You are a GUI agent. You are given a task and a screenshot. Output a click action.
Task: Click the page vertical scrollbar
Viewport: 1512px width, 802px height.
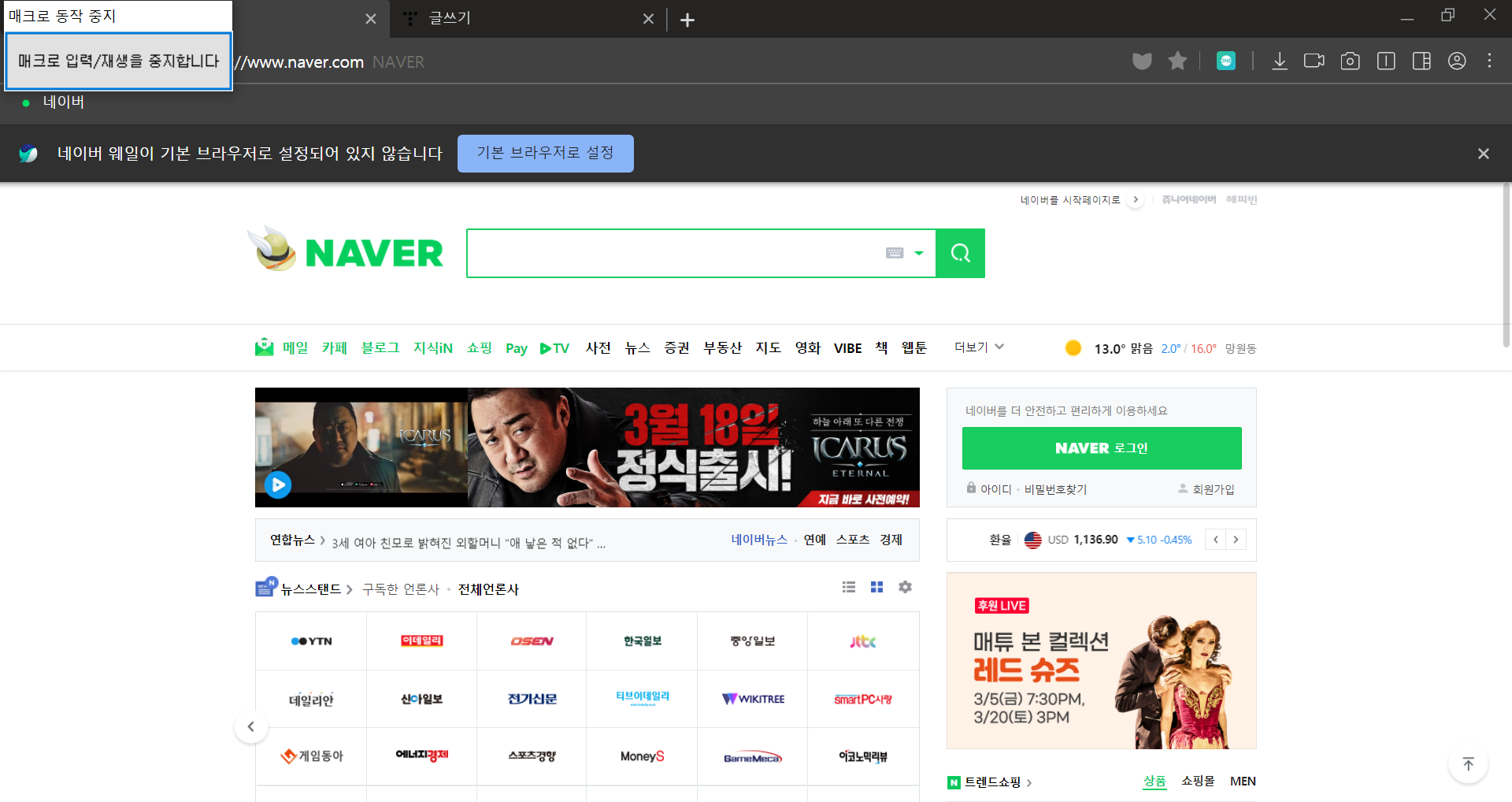(x=1506, y=265)
